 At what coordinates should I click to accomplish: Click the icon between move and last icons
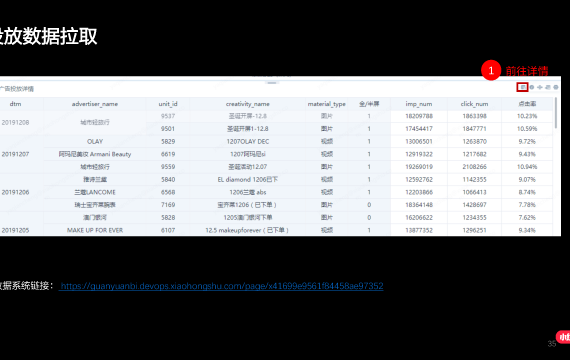click(548, 87)
